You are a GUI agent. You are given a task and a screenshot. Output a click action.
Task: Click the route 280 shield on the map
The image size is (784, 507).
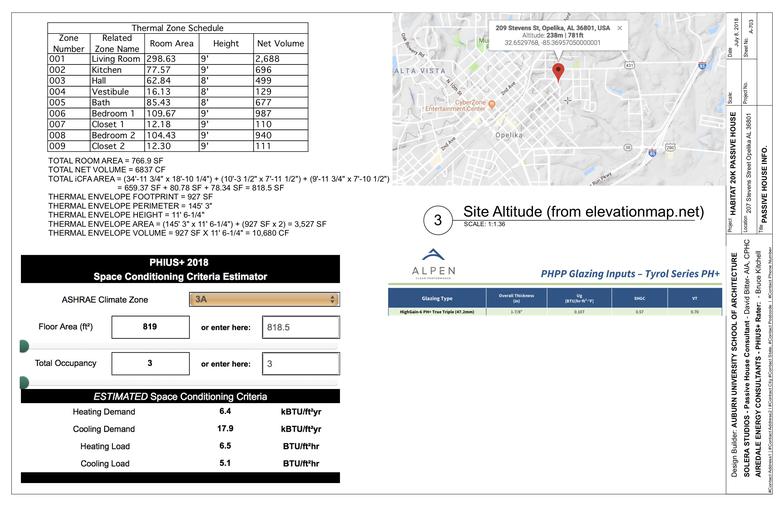point(670,148)
